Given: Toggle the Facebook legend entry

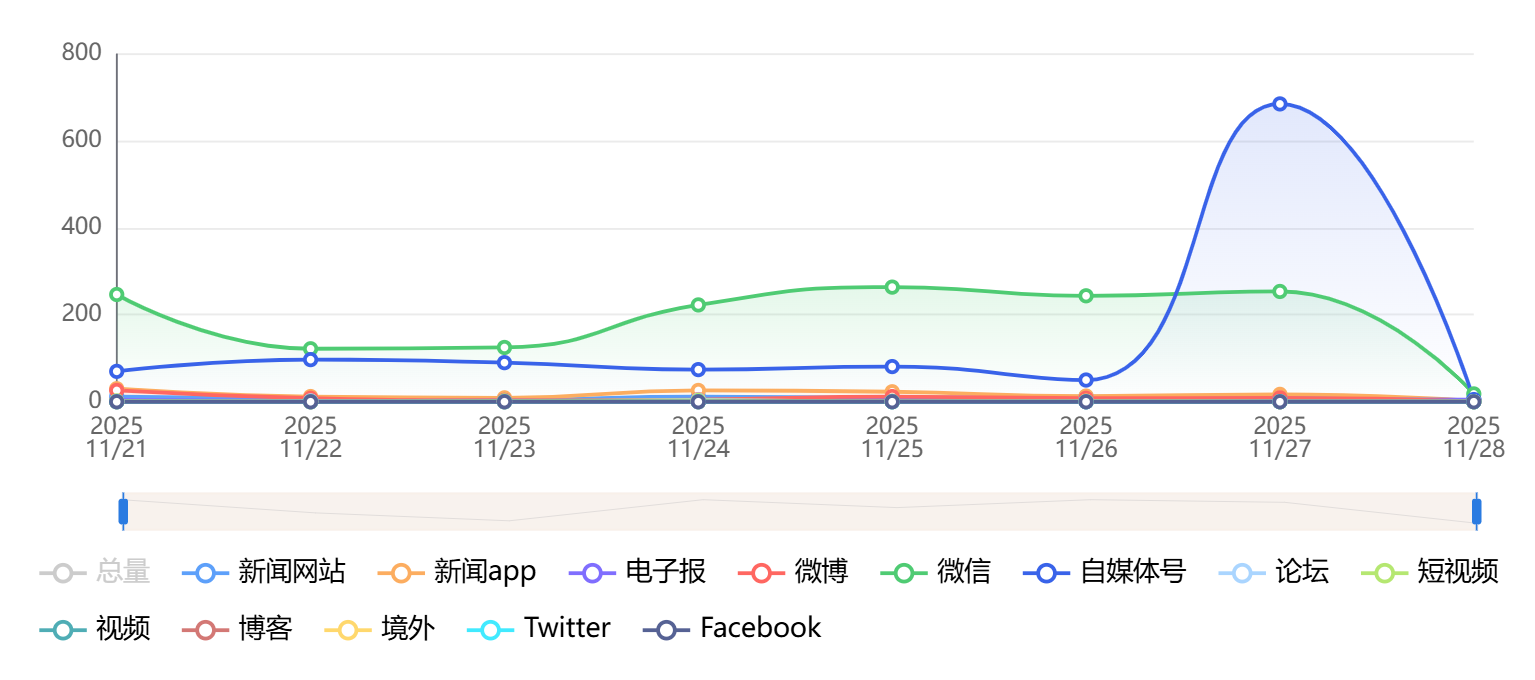Looking at the screenshot, I should [x=732, y=629].
